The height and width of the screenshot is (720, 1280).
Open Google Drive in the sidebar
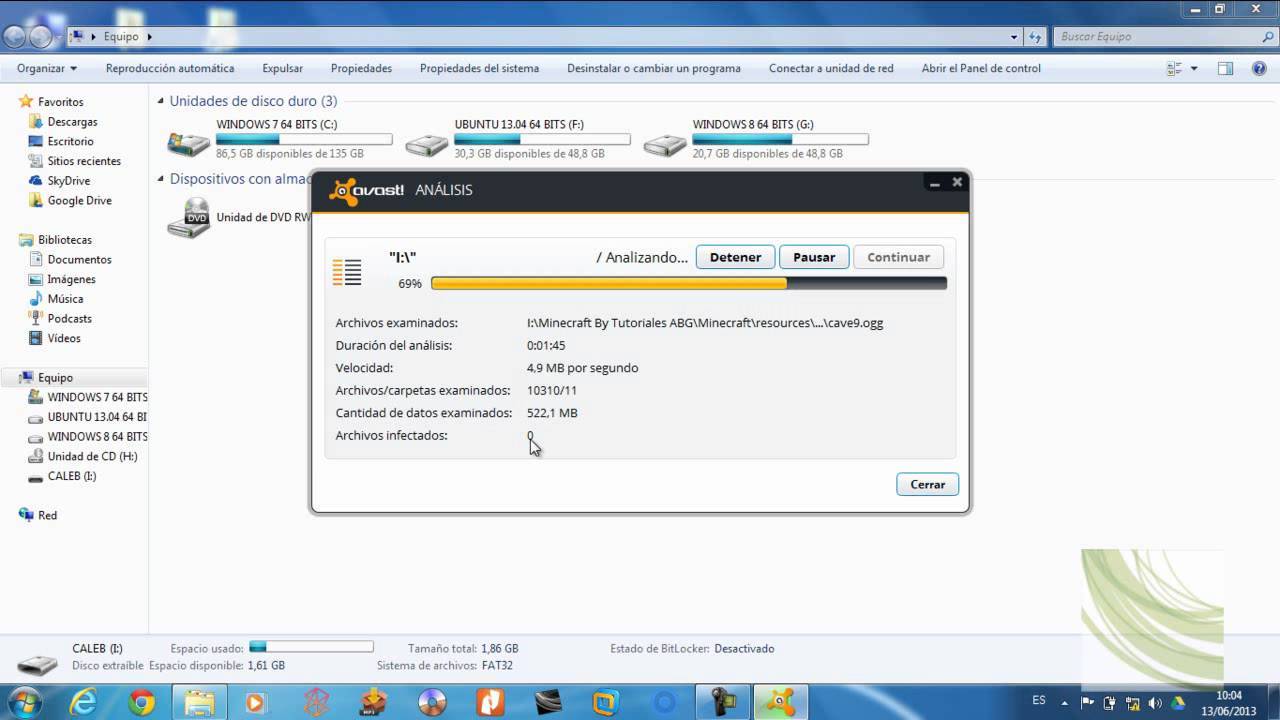(x=79, y=201)
